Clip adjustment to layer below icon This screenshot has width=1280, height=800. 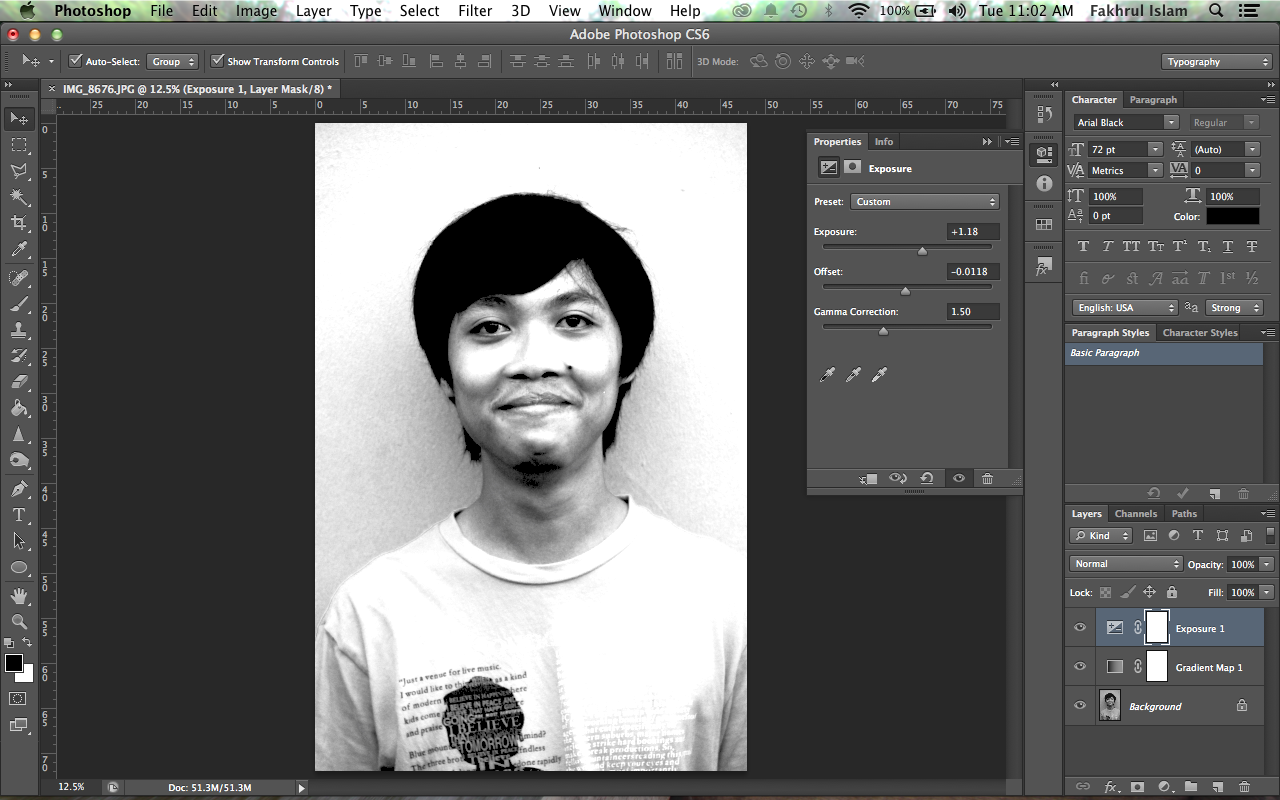point(868,479)
